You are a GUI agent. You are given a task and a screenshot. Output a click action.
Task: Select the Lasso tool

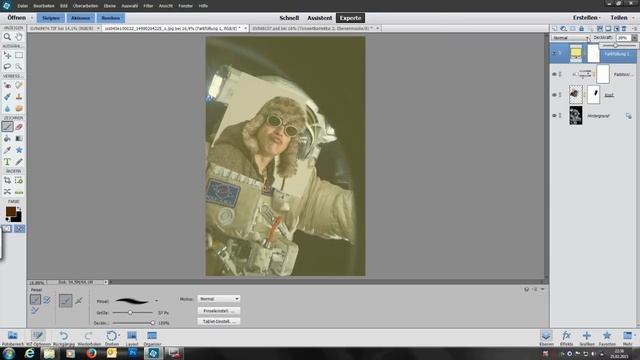[x=7, y=66]
